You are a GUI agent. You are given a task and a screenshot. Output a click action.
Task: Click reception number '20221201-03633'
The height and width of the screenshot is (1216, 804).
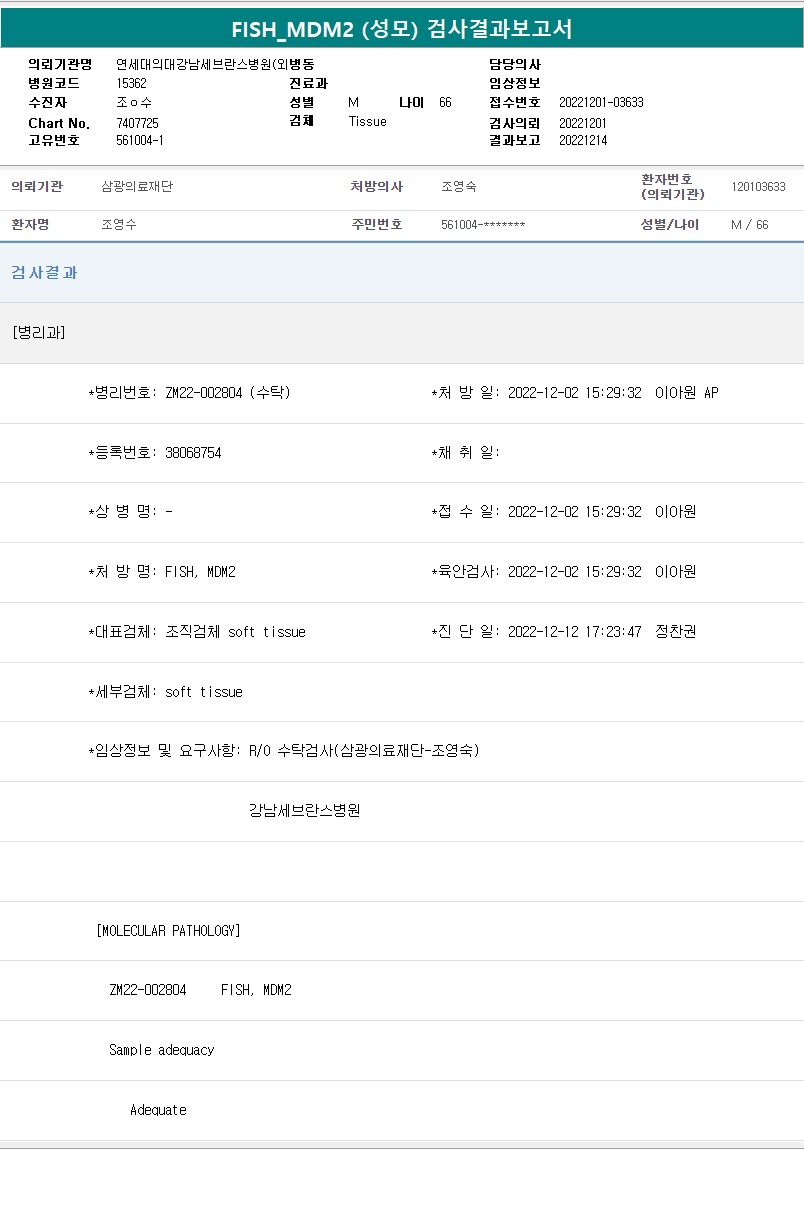coord(601,103)
